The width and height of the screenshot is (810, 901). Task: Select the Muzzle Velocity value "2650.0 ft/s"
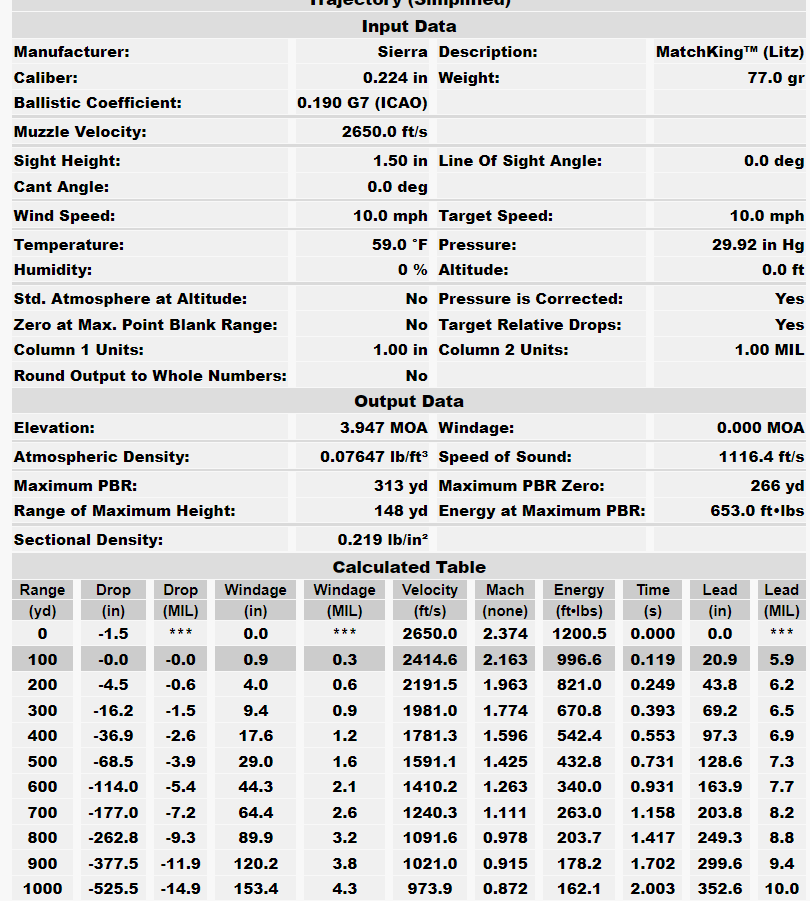pyautogui.click(x=384, y=132)
